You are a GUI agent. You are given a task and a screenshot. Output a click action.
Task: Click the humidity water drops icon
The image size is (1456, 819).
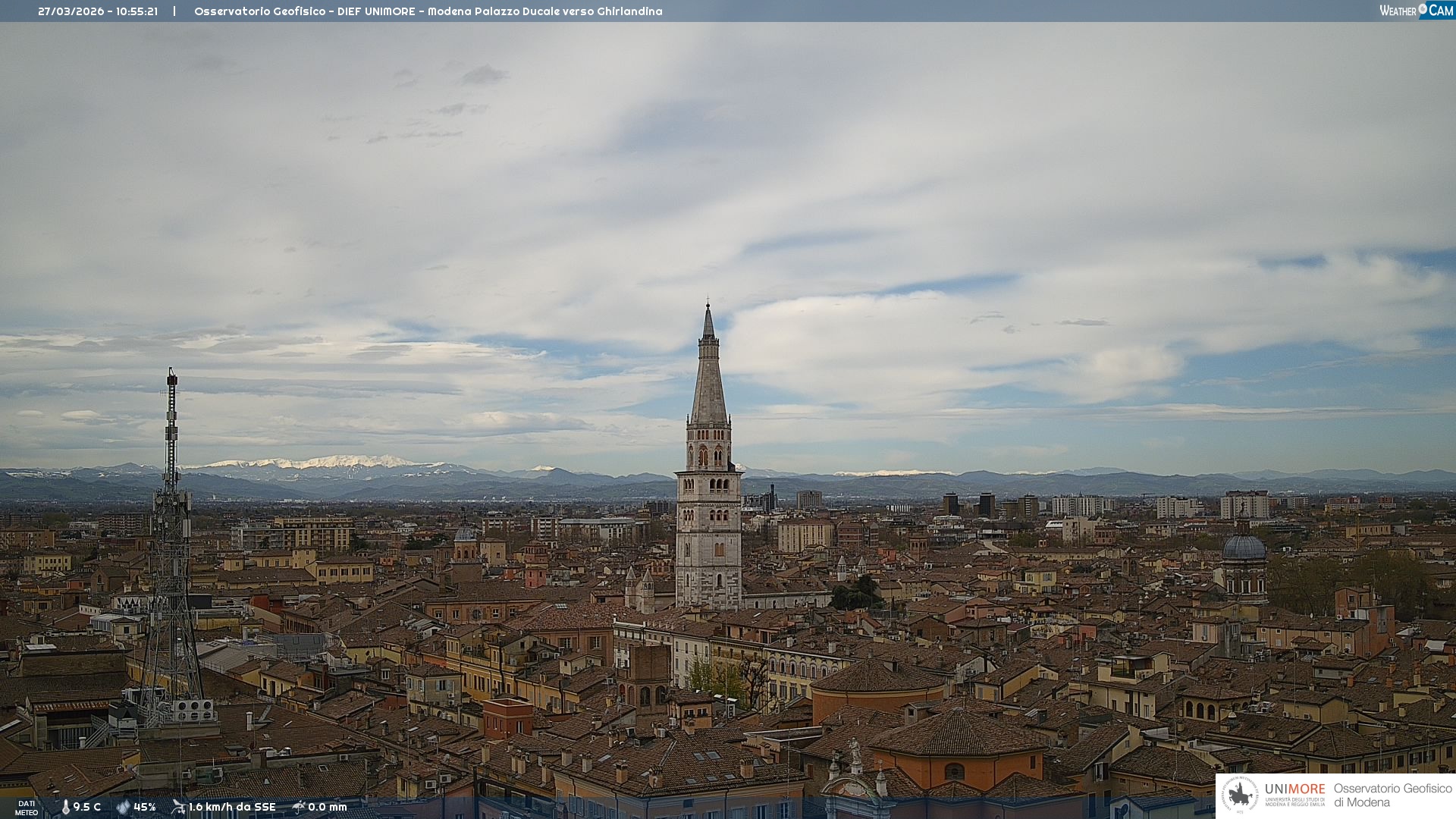pos(123,807)
